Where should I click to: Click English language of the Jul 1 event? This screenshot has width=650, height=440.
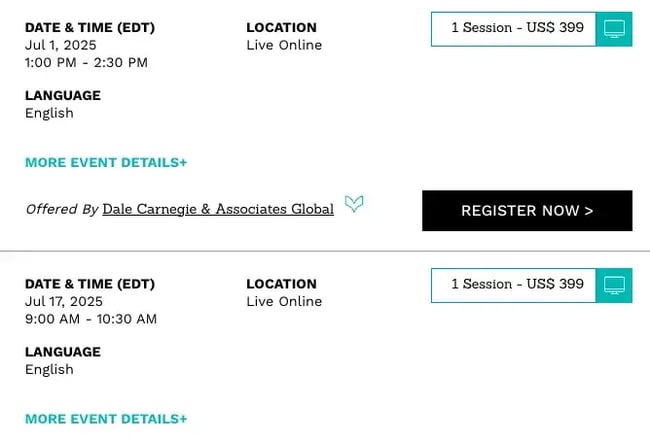(x=49, y=113)
